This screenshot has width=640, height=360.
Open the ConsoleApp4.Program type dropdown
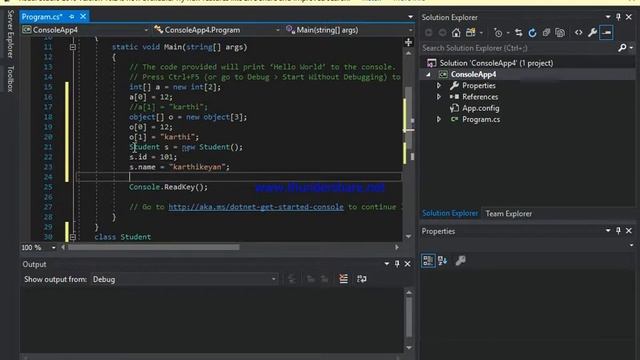[278, 30]
